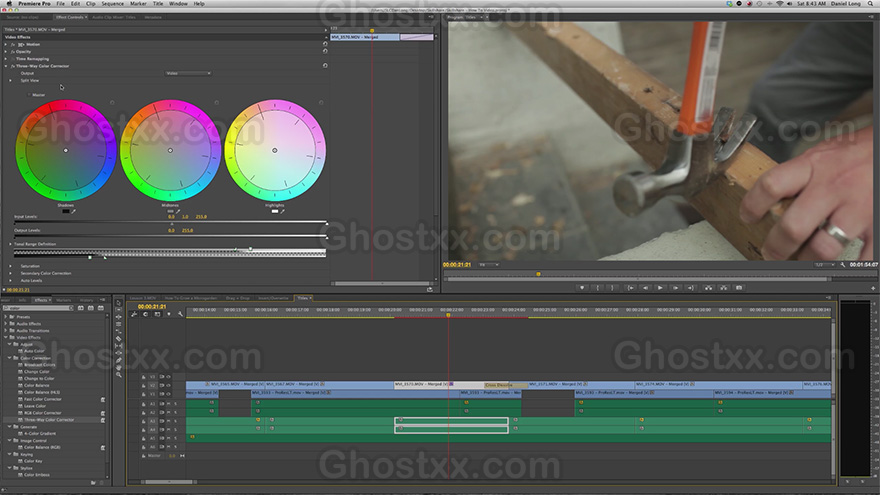880x495 pixels.
Task: Solo audio track A2
Action: click(x=175, y=412)
